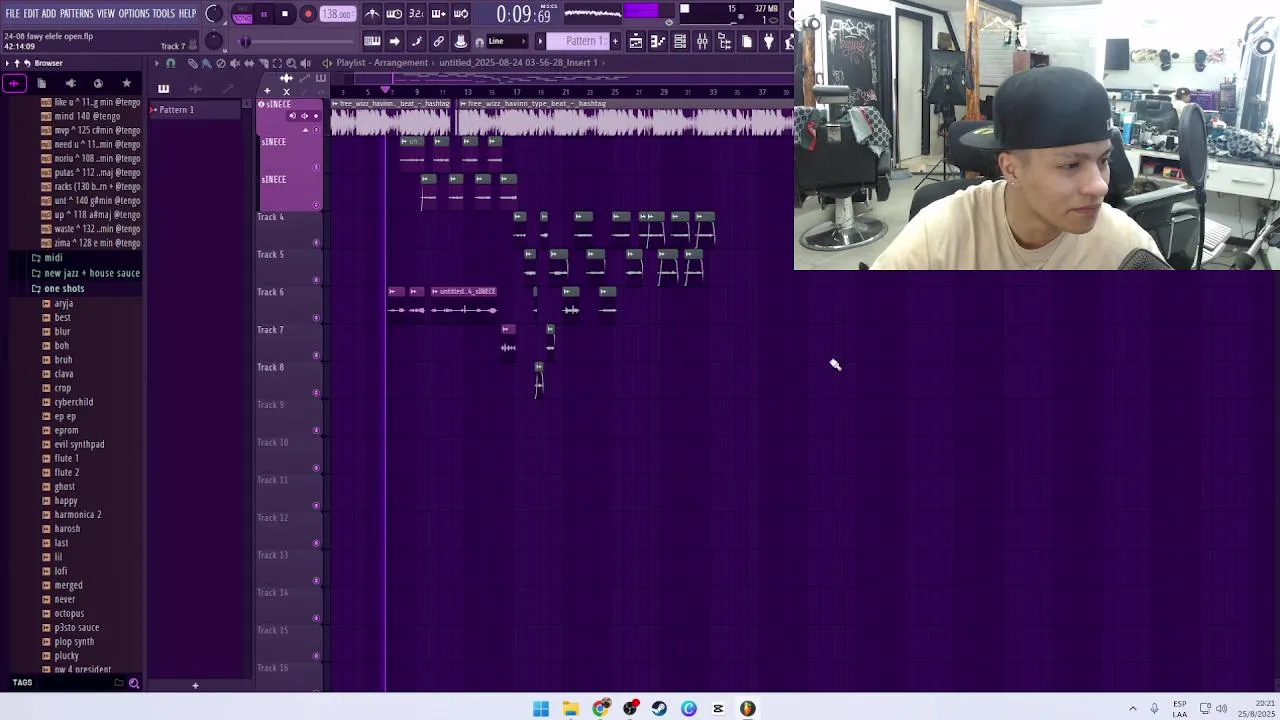This screenshot has width=1280, height=720.
Task: Adjust the master volume knob
Action: (x=214, y=14)
